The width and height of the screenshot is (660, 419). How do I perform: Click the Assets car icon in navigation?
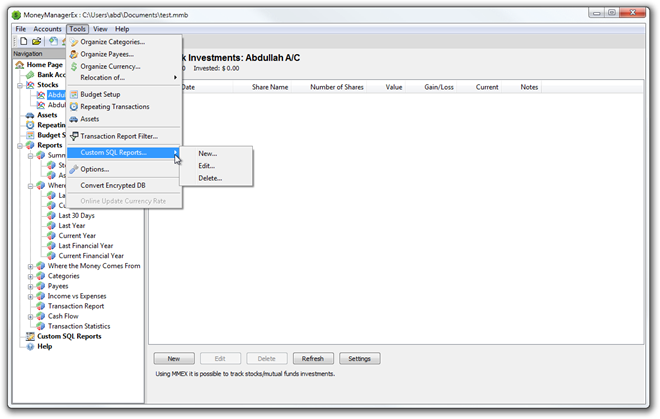[x=30, y=115]
